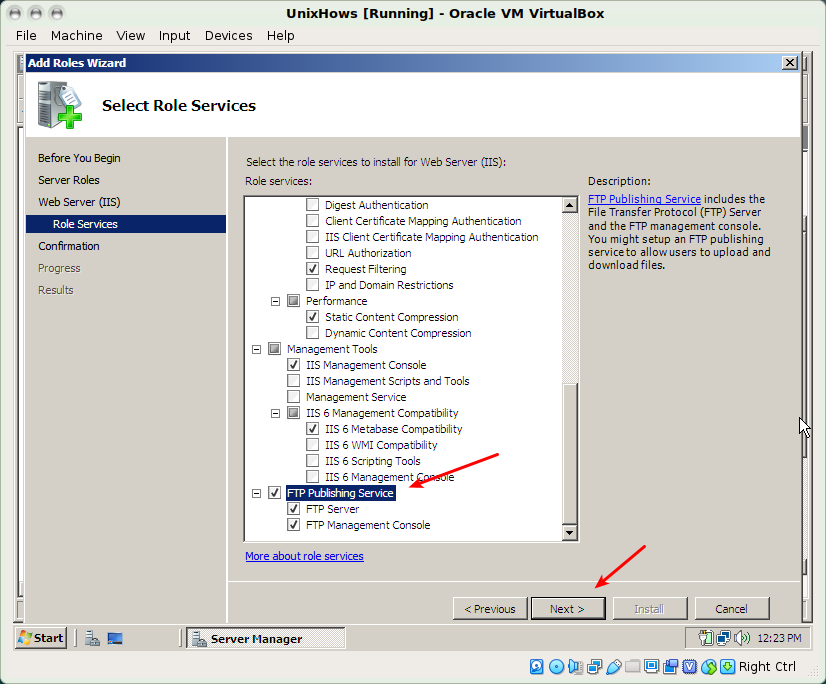Uncheck IIS 6 Metabase Compatibility
The height and width of the screenshot is (684, 826).
click(312, 428)
